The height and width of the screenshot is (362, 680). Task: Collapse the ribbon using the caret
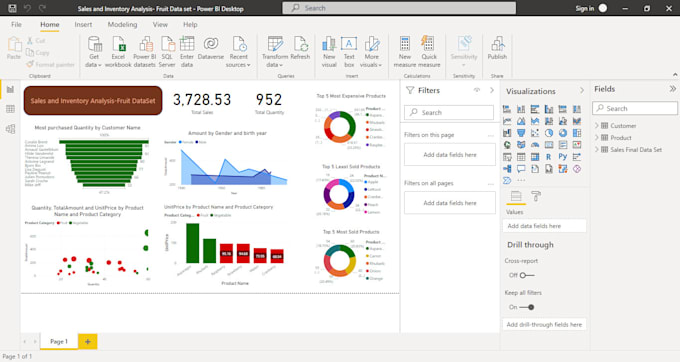tap(675, 75)
